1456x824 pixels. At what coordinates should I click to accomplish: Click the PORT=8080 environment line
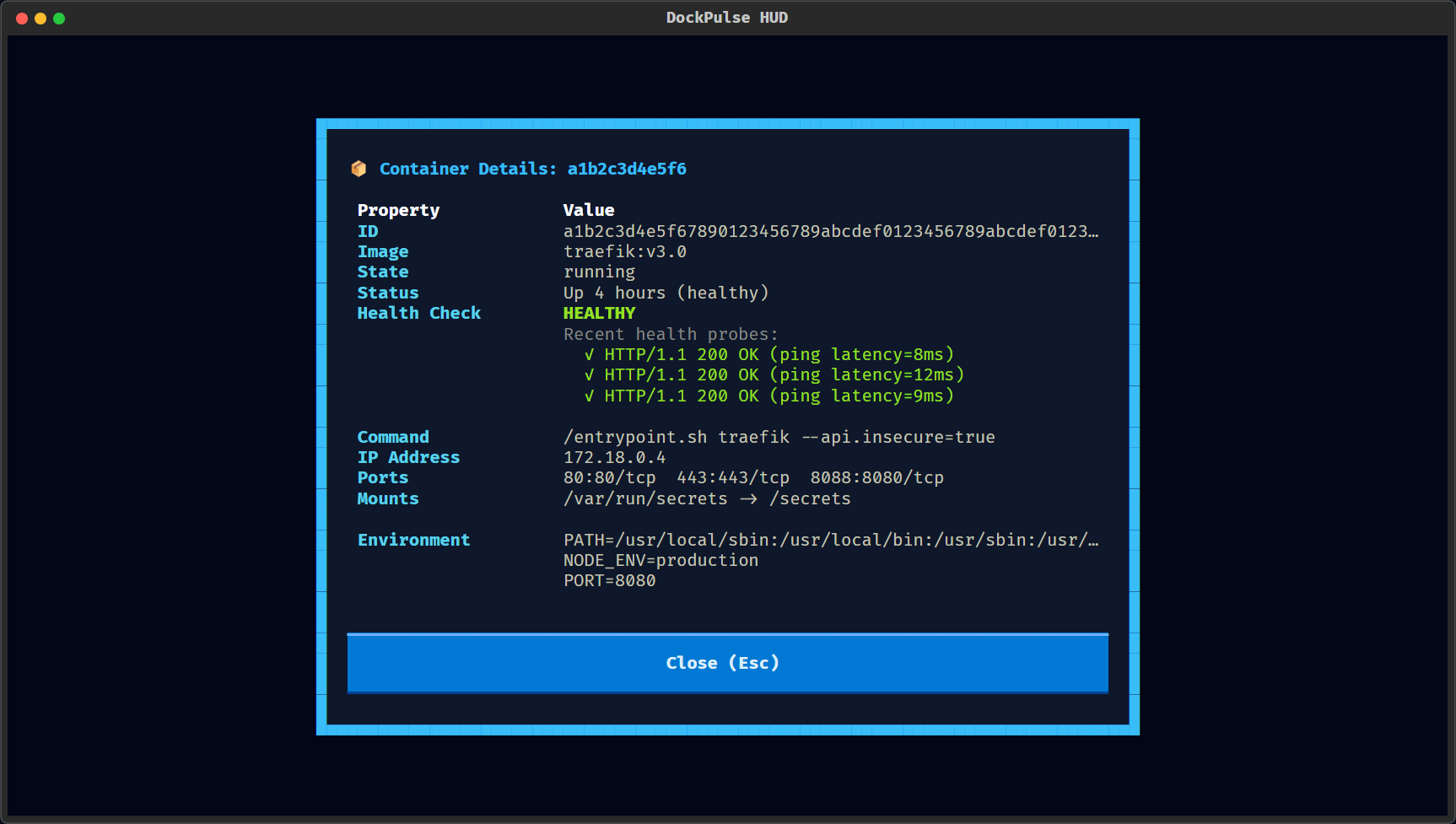point(610,580)
